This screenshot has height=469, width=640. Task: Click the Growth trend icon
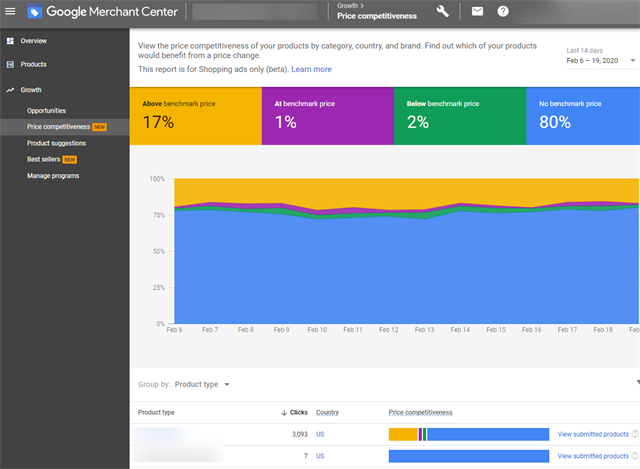tap(10, 90)
